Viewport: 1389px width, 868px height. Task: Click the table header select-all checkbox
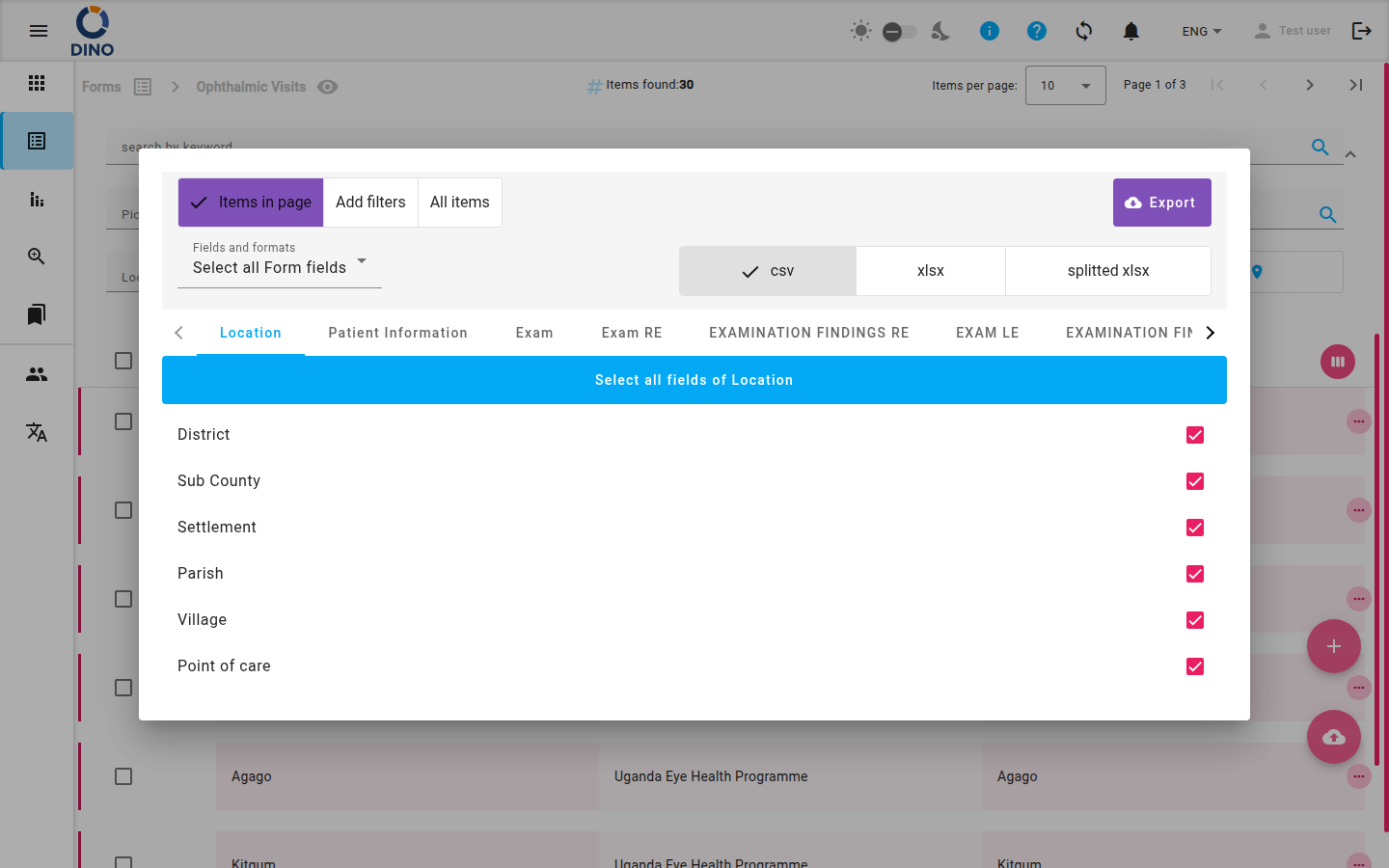(123, 361)
